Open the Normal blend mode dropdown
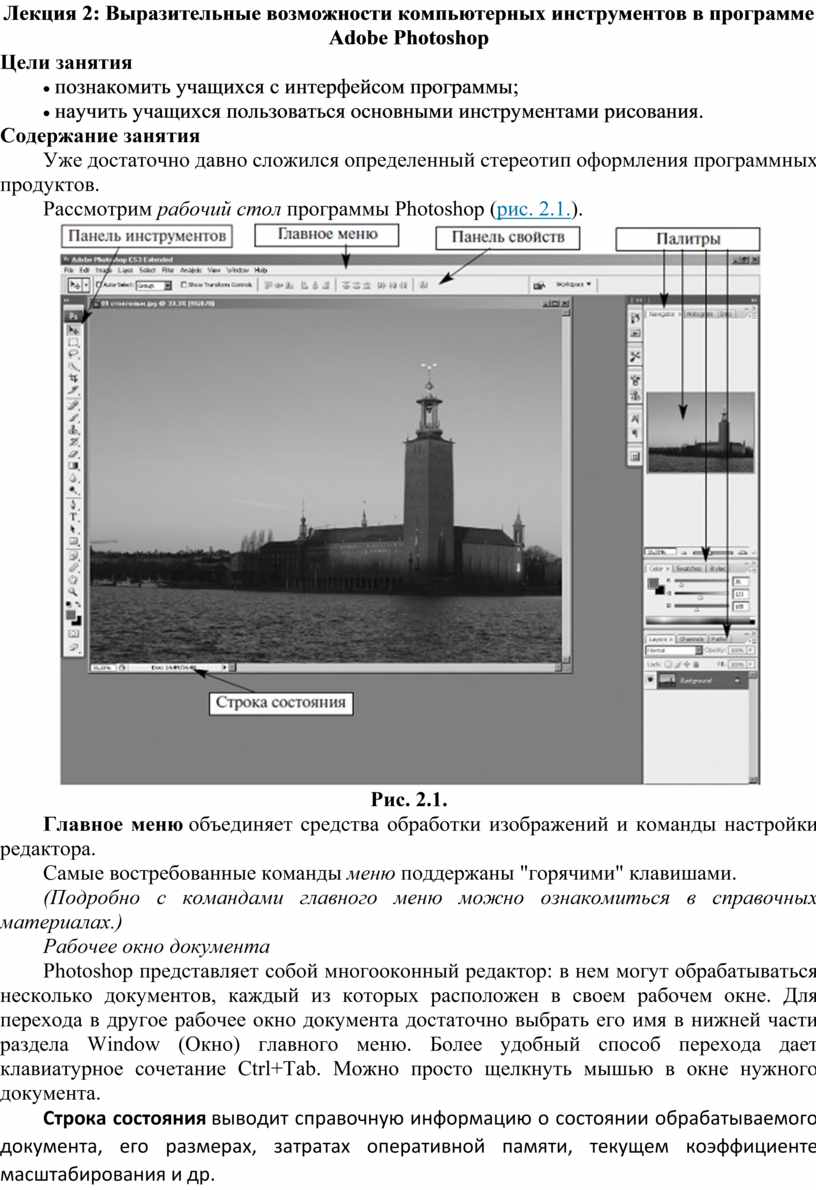 point(674,650)
